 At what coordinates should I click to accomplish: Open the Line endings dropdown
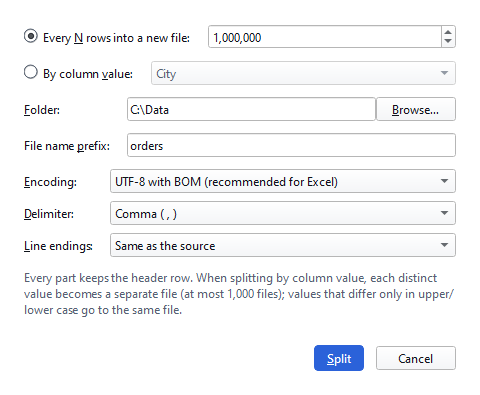[x=283, y=245]
